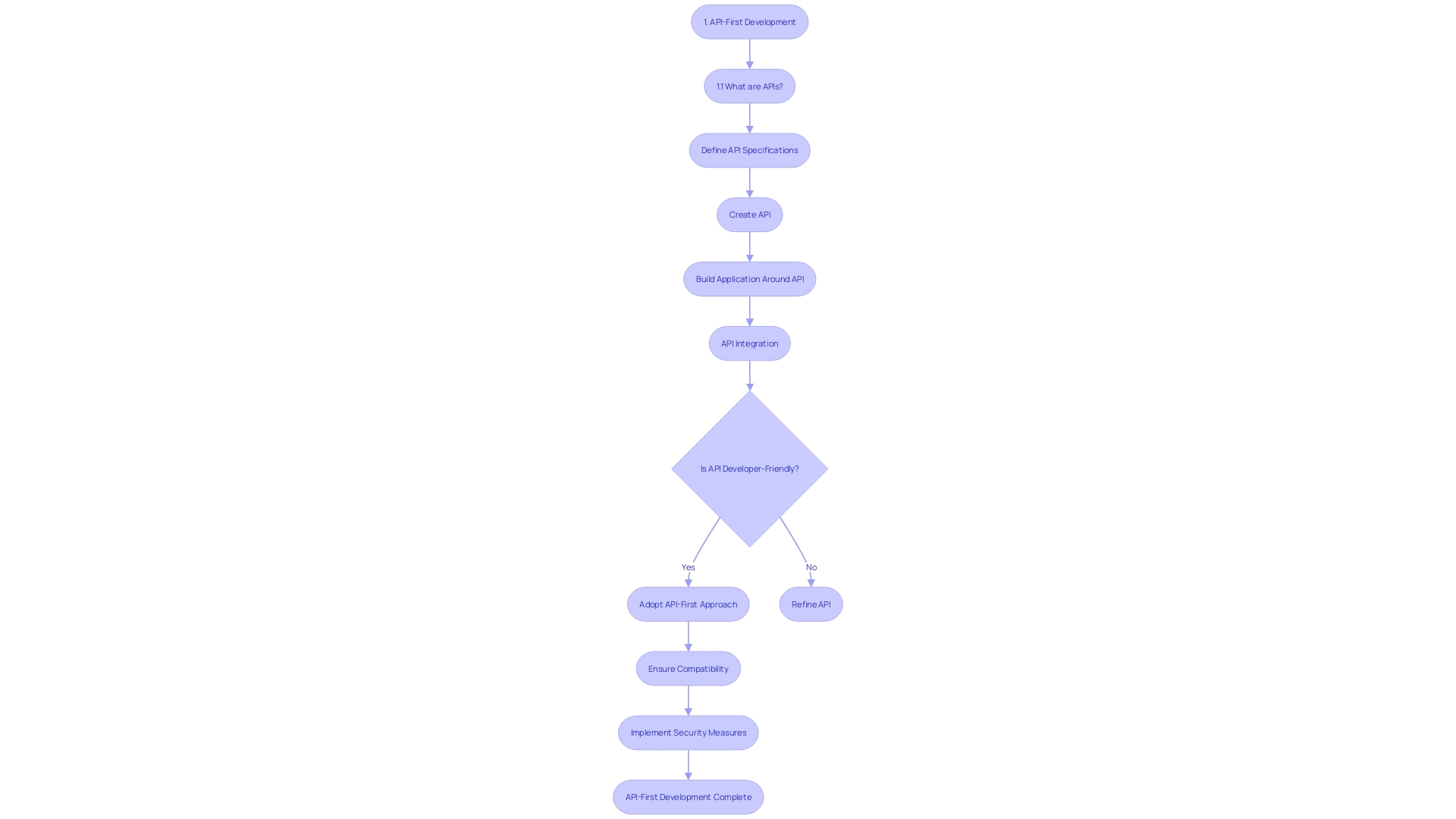Select the 'What are APIs?' process node

749,86
